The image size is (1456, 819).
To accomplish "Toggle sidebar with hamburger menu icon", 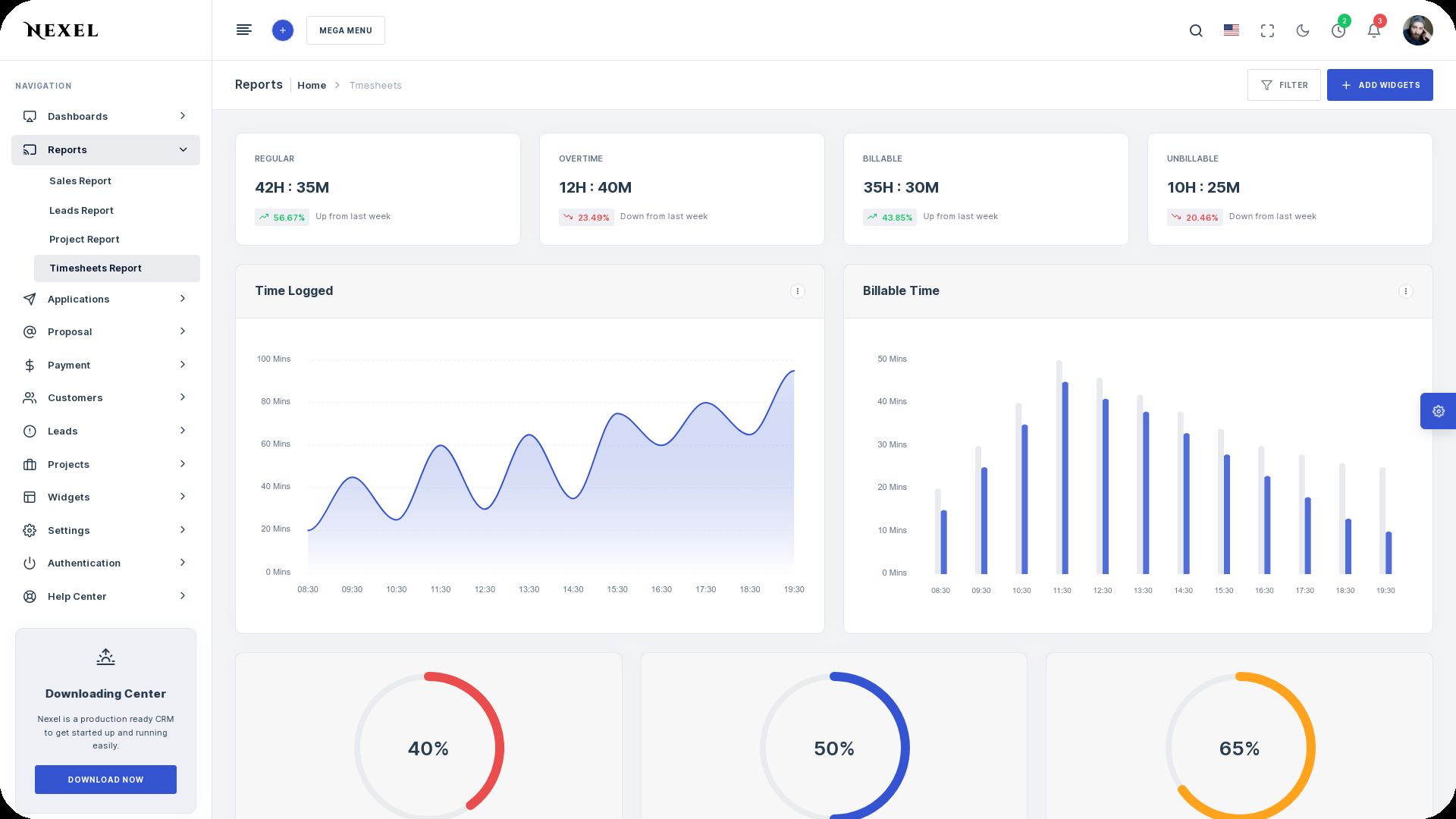I will [244, 30].
